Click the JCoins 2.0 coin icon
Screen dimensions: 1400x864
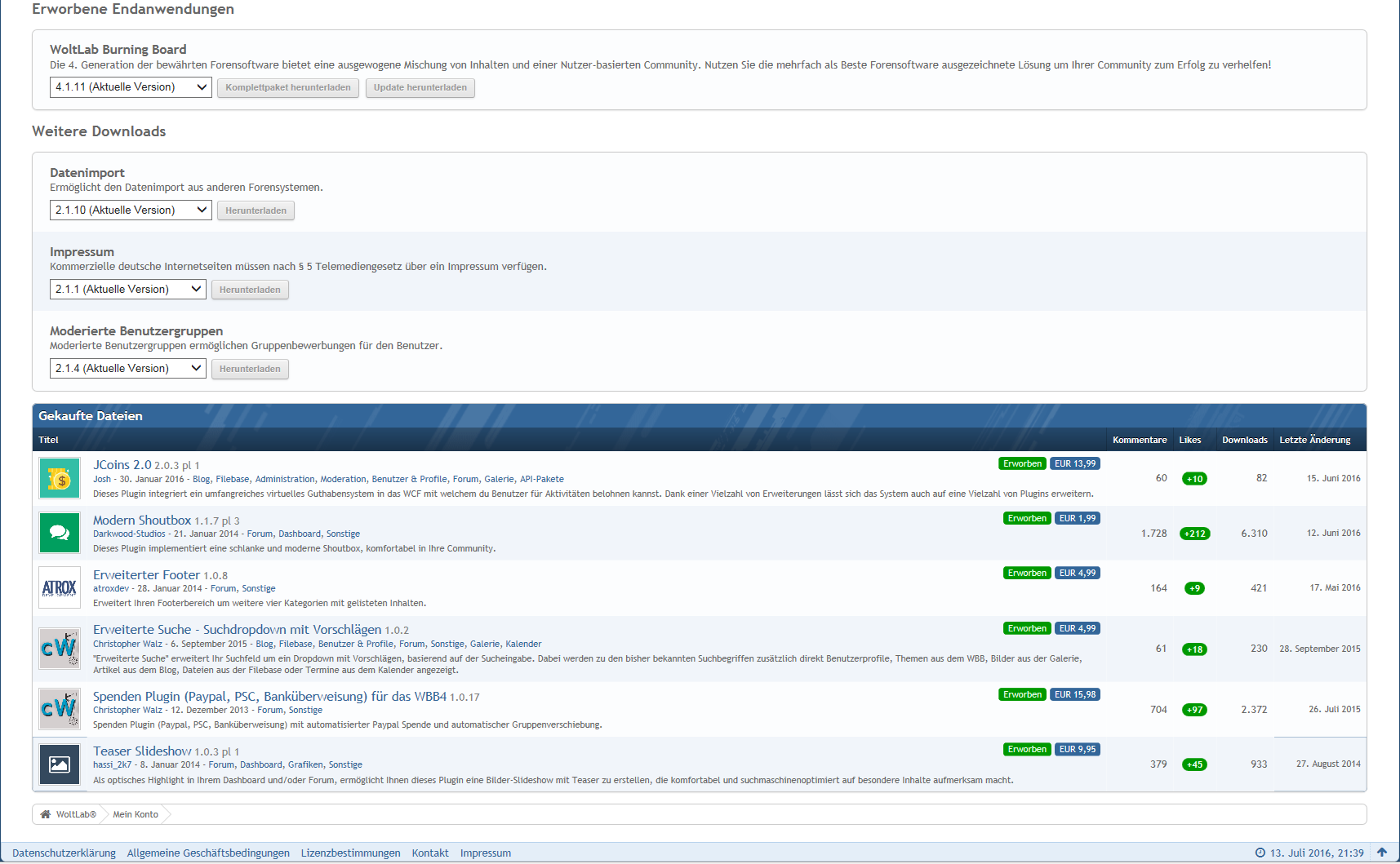(x=60, y=479)
